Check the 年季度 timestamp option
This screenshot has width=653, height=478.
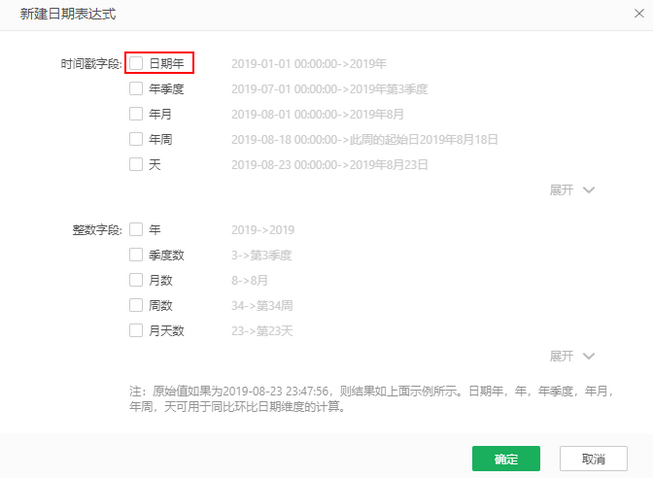(x=136, y=89)
